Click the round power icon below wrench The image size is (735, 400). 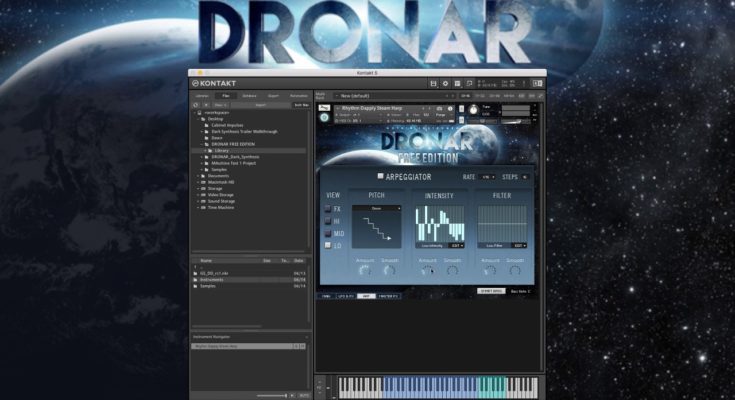(325, 117)
